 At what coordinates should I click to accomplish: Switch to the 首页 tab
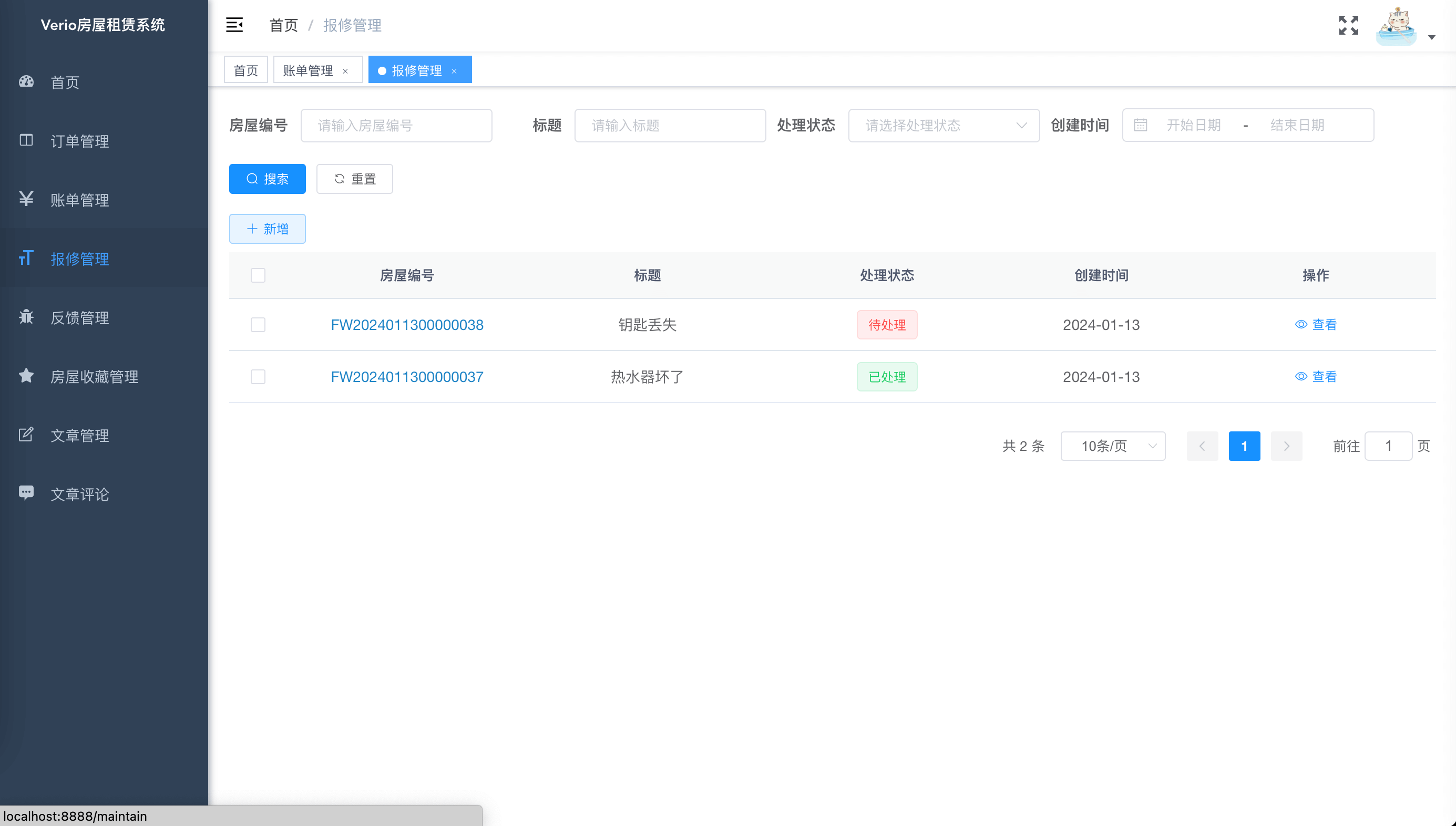pyautogui.click(x=245, y=70)
